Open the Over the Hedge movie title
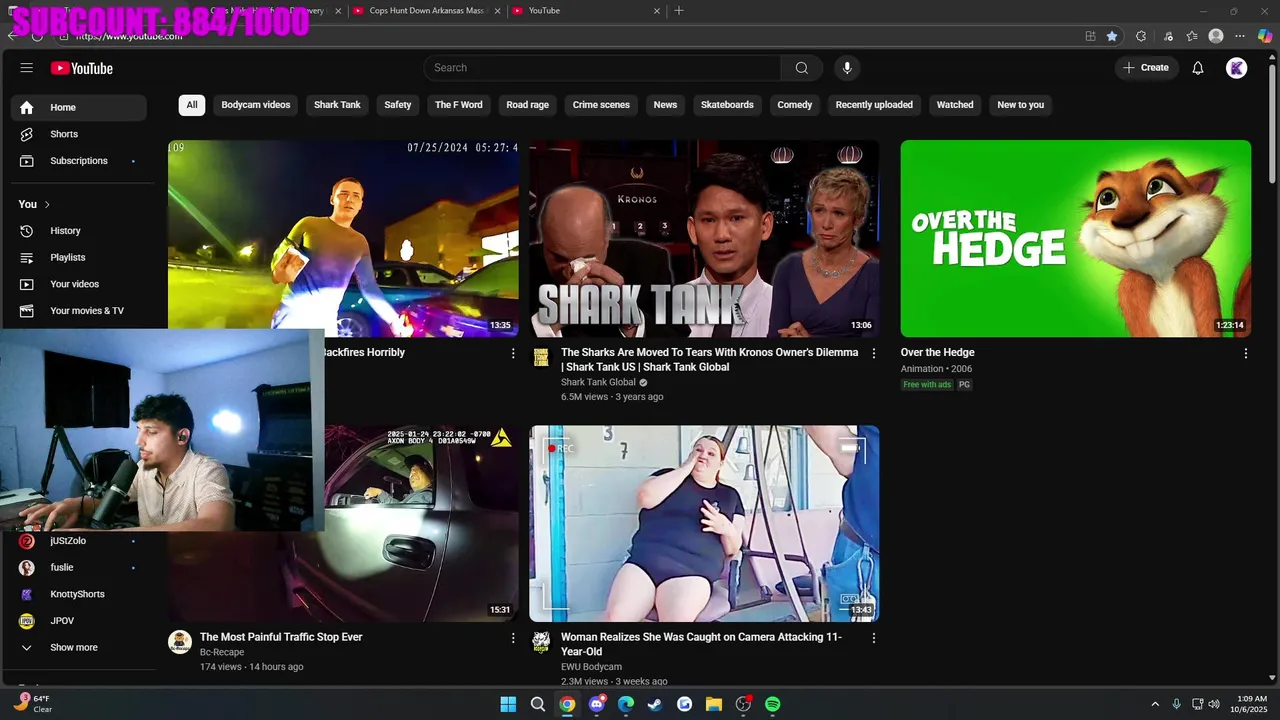The image size is (1280, 720). click(937, 353)
